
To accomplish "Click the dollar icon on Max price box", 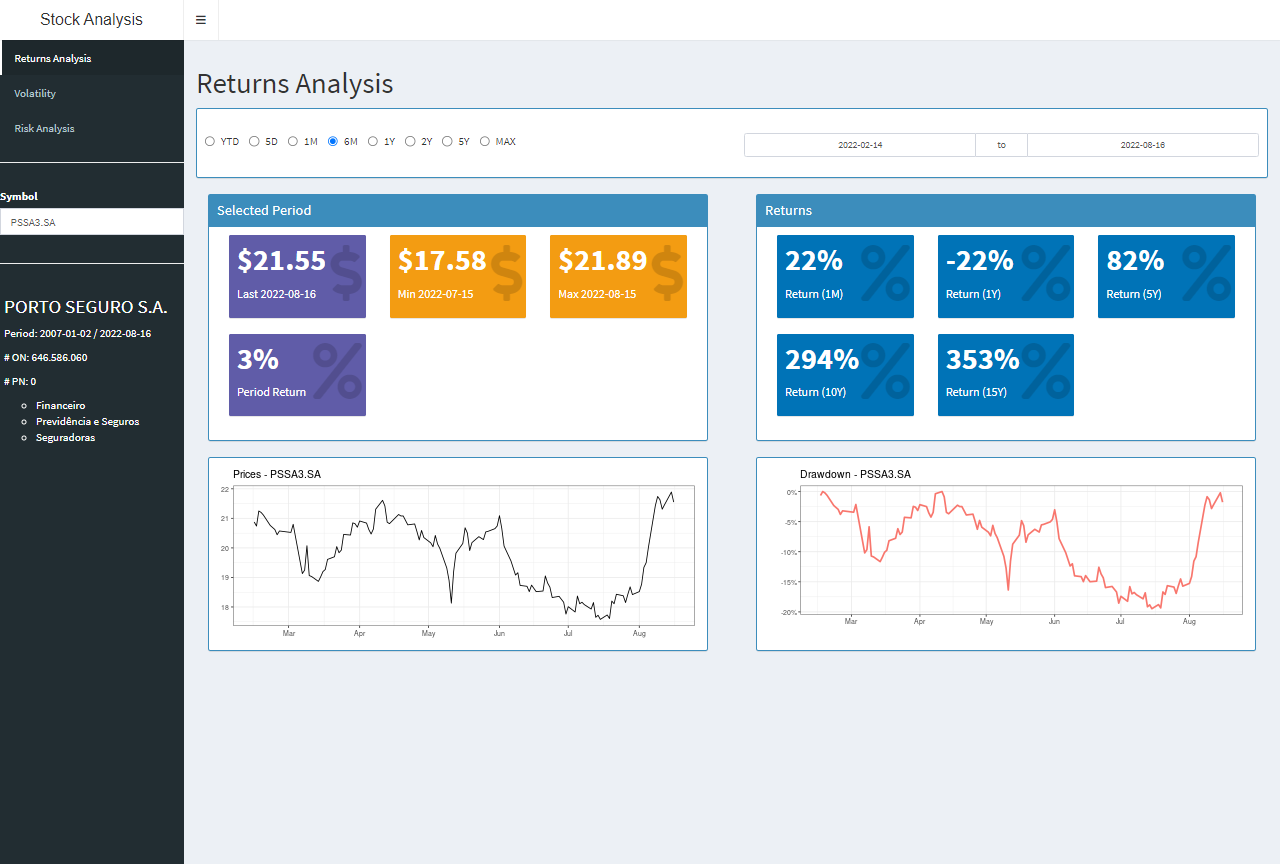I will tap(667, 271).
